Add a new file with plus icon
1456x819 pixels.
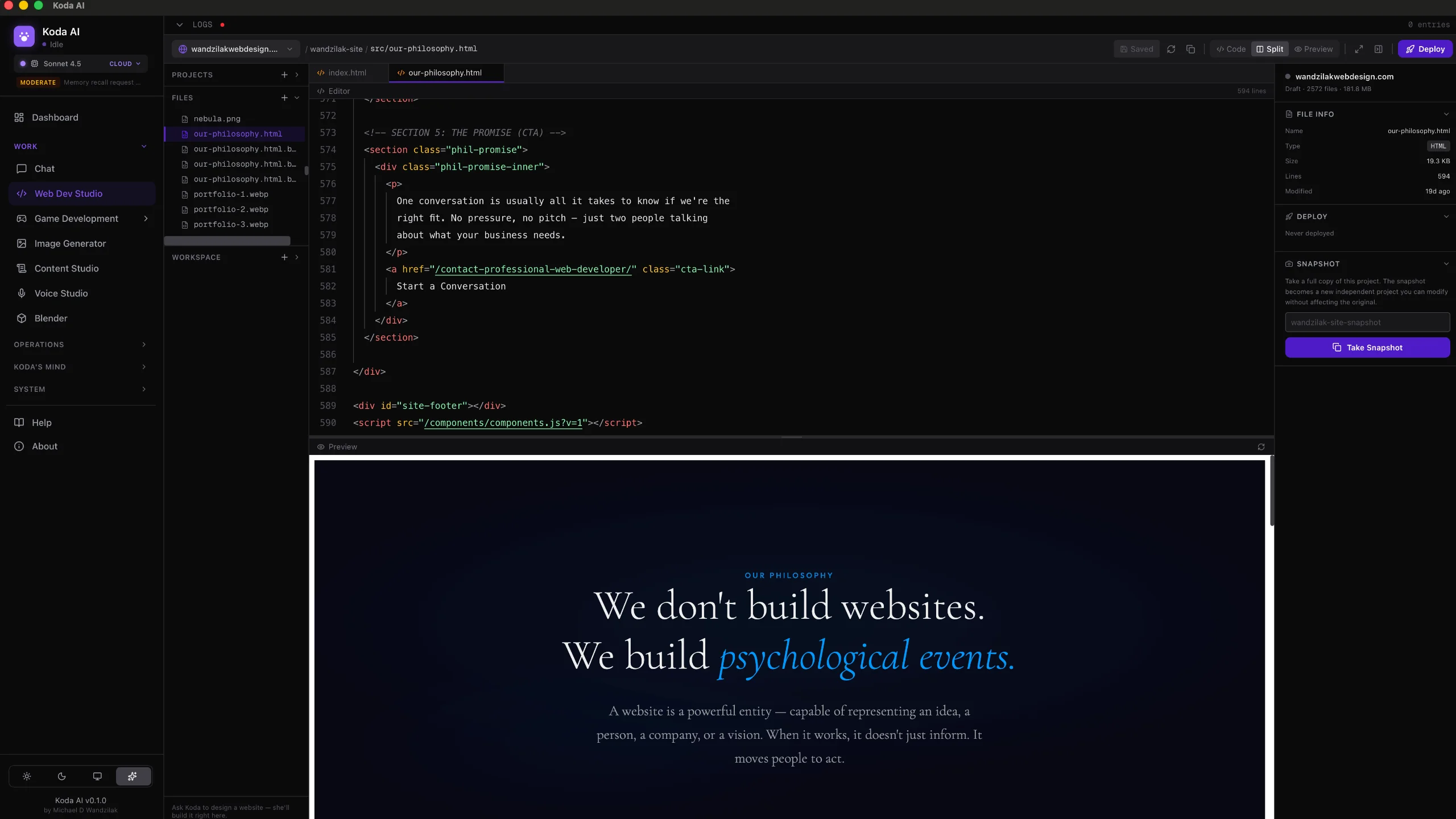pyautogui.click(x=284, y=98)
